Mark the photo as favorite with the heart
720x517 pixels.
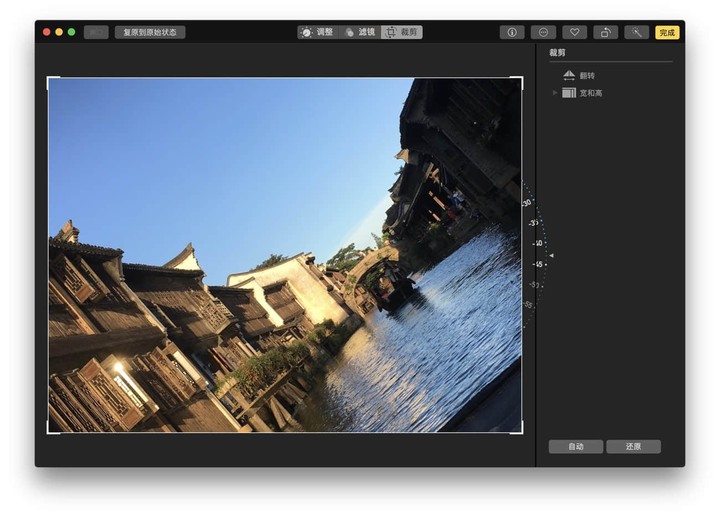pos(574,32)
